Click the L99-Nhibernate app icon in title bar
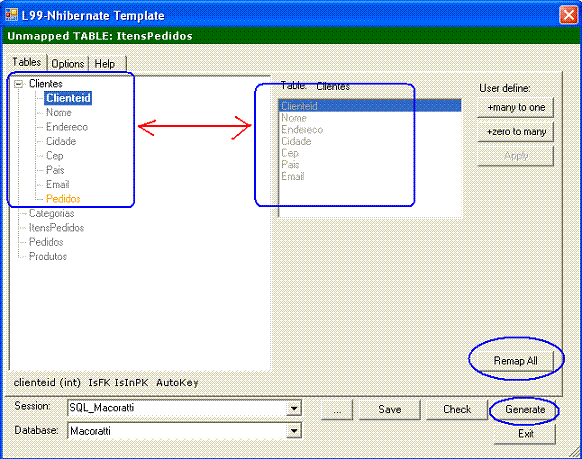The height and width of the screenshot is (459, 582). pos(12,15)
